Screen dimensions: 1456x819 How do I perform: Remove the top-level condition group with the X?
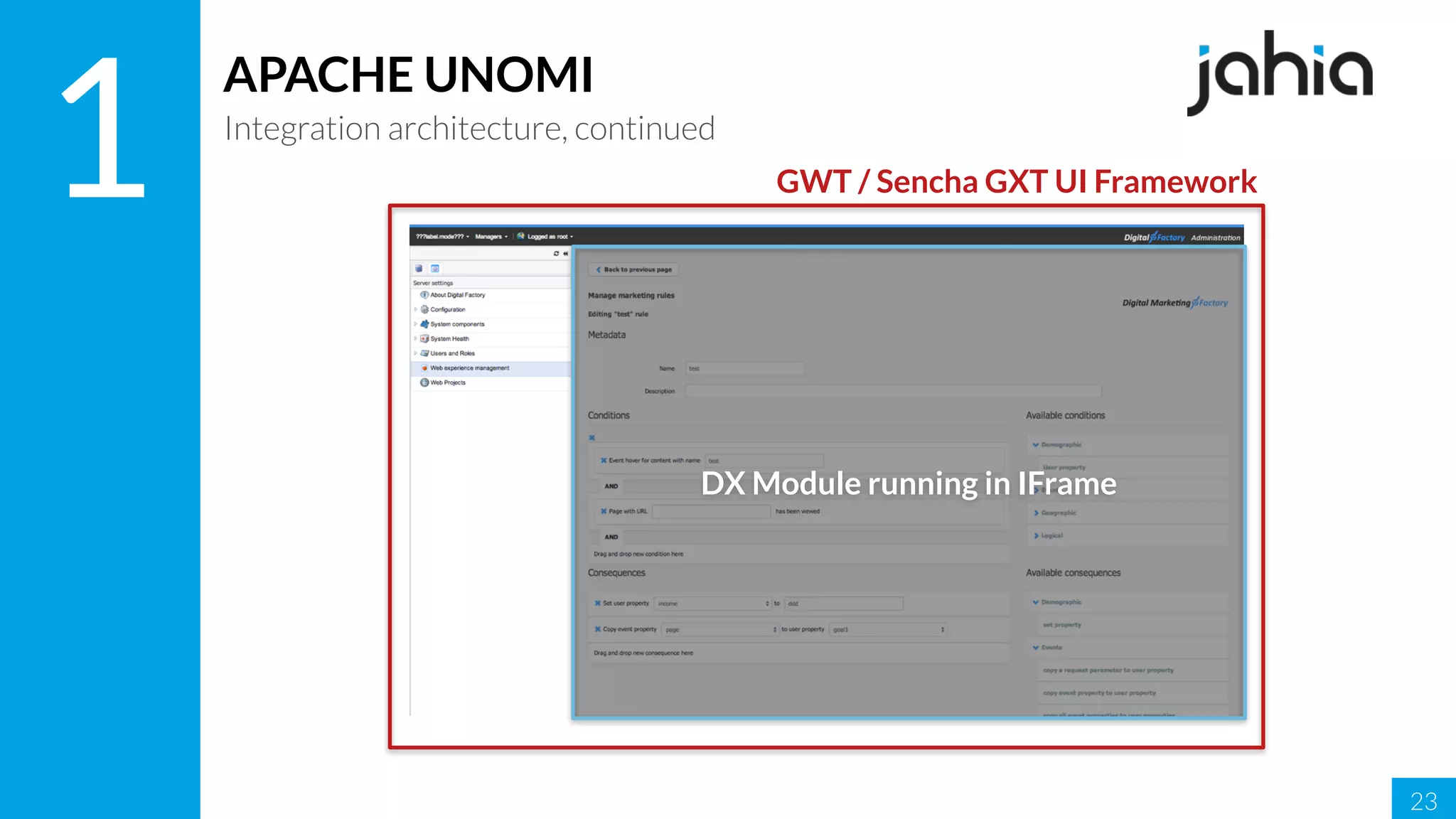591,438
